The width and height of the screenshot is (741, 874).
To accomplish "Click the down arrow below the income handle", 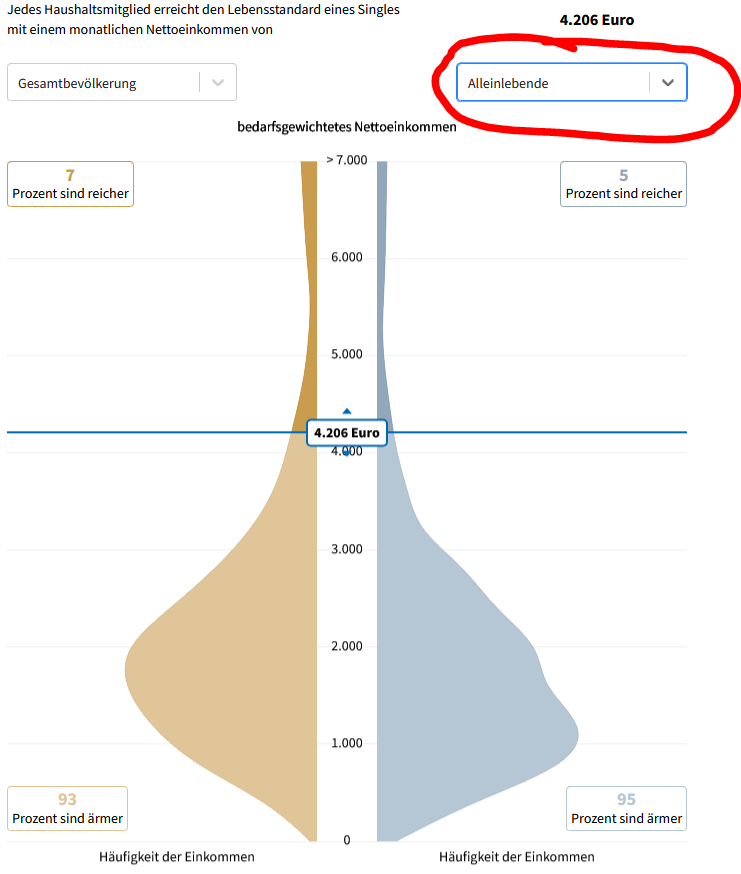I will tap(347, 453).
